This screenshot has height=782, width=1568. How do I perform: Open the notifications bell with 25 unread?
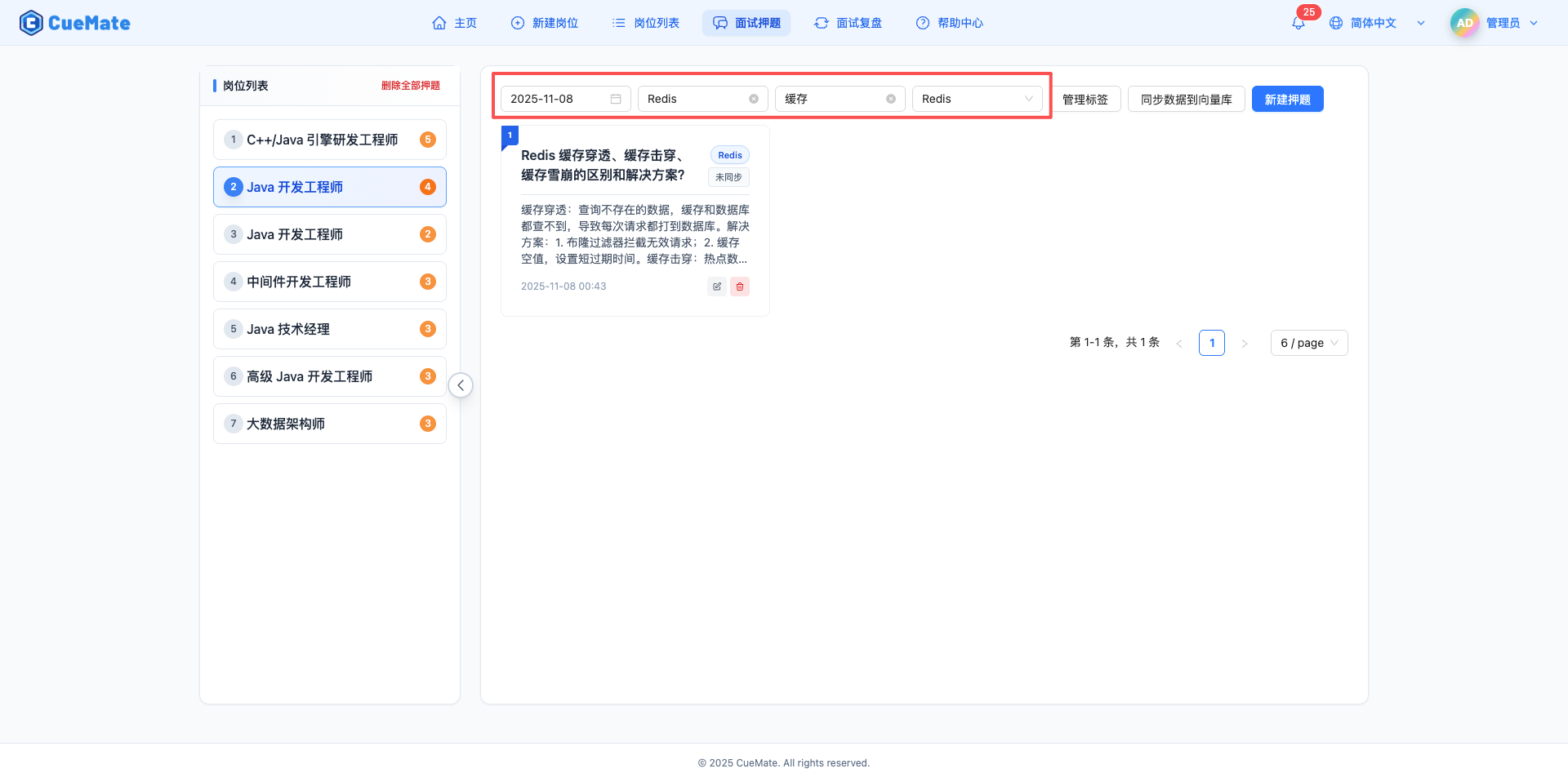pos(1298,23)
